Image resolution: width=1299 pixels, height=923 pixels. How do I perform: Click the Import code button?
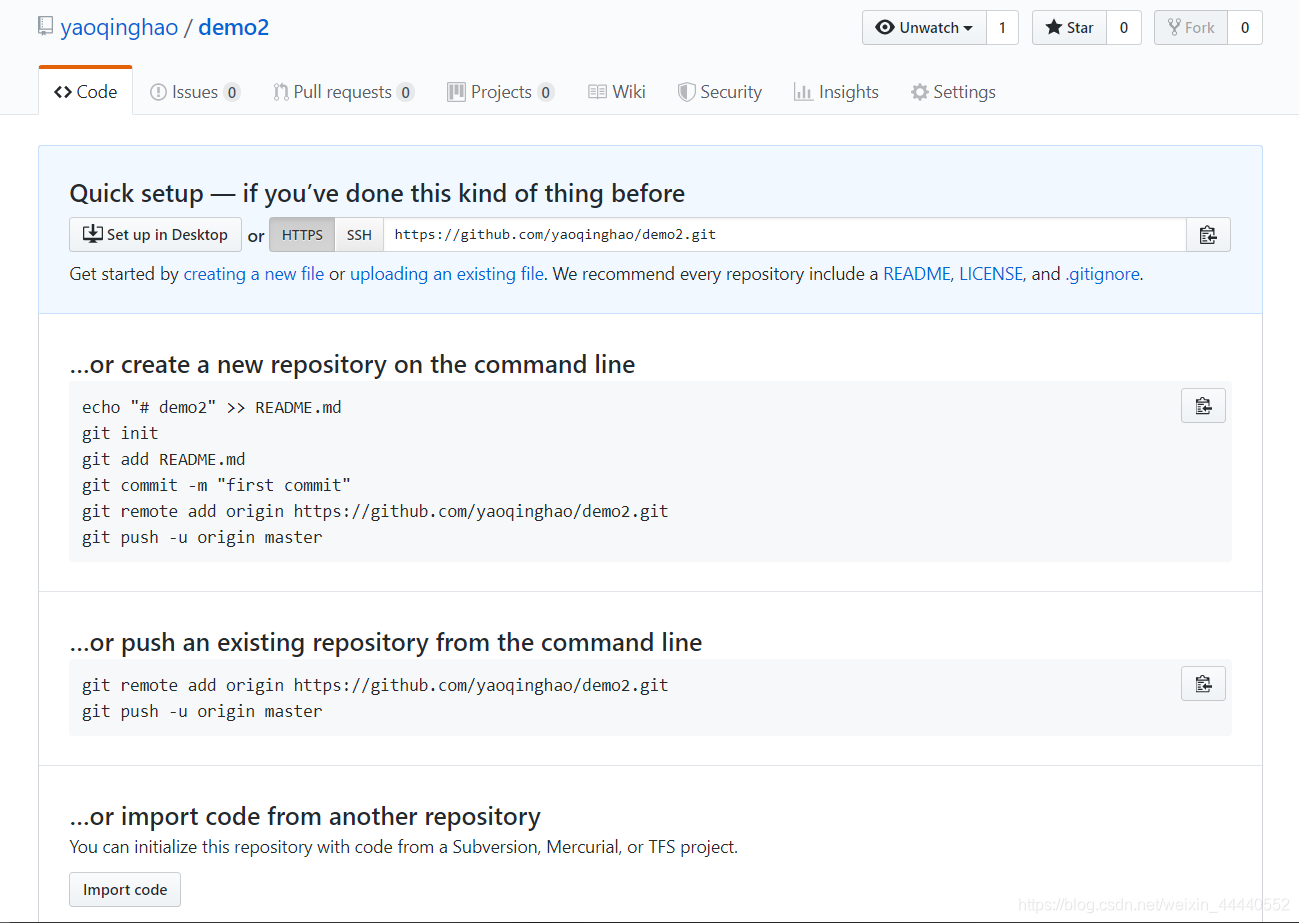coord(125,890)
